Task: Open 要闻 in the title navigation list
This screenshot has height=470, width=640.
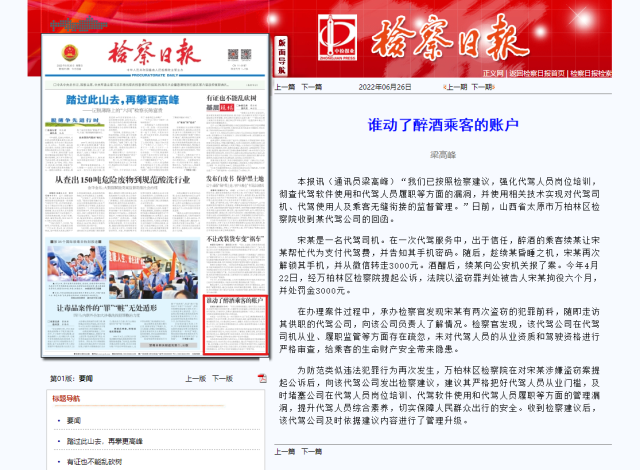Action: [x=74, y=421]
